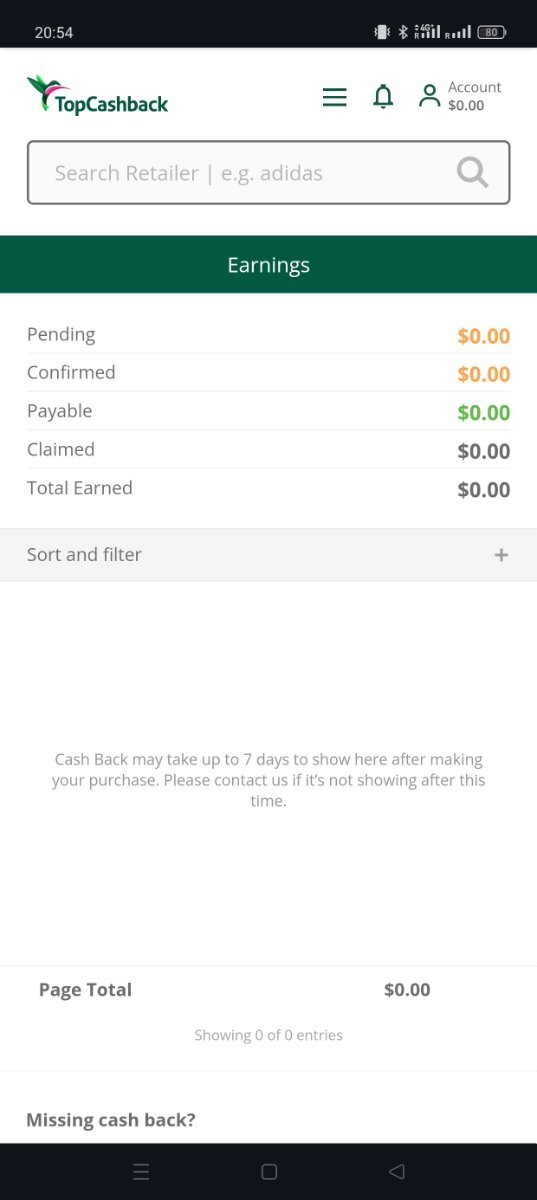Tap the Claimed earnings row
The height and width of the screenshot is (1200, 537).
(x=268, y=450)
